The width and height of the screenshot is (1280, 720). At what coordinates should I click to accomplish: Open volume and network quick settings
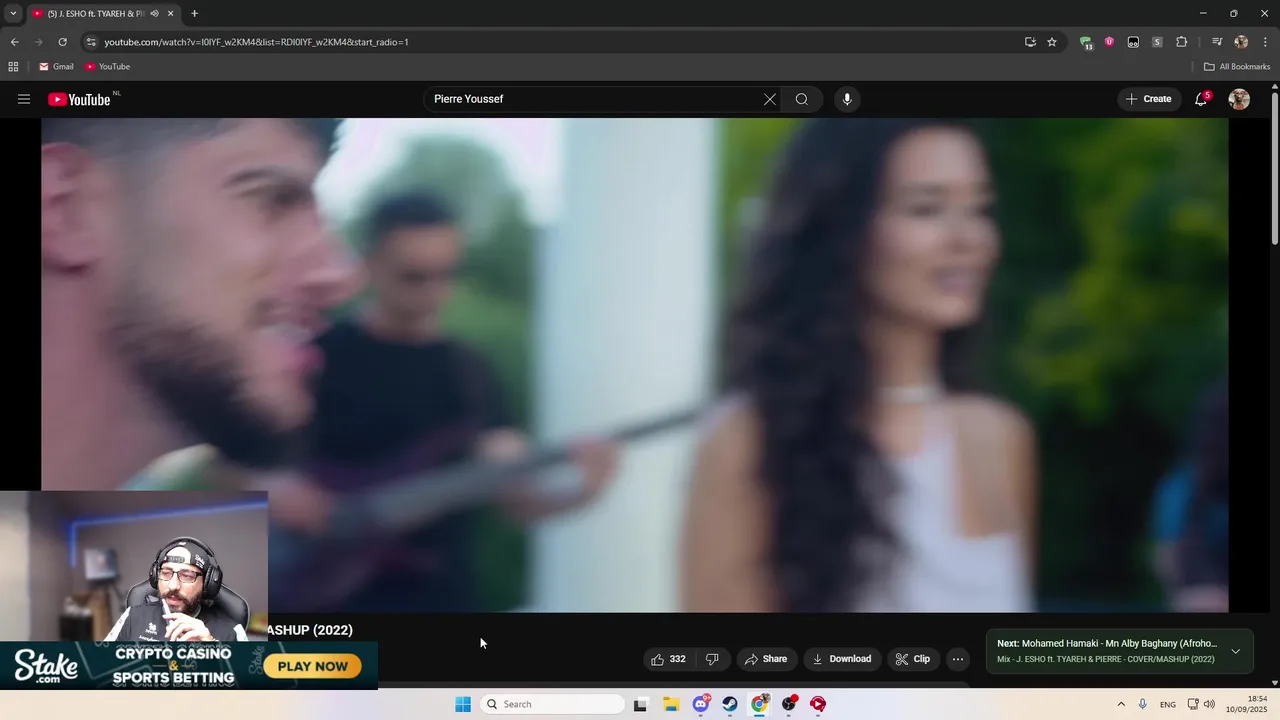[x=1201, y=704]
